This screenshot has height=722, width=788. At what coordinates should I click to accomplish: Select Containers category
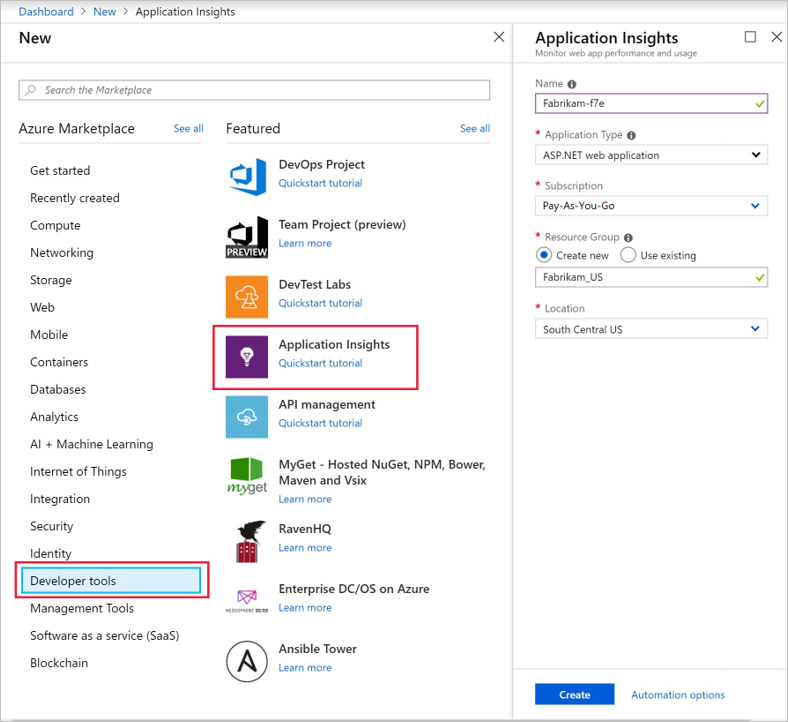coord(59,362)
